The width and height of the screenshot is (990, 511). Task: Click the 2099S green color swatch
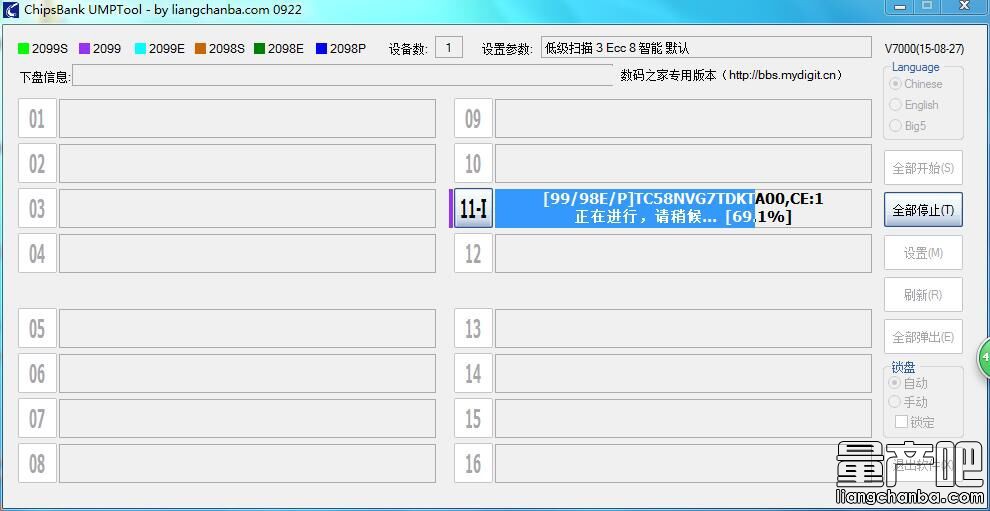(24, 49)
